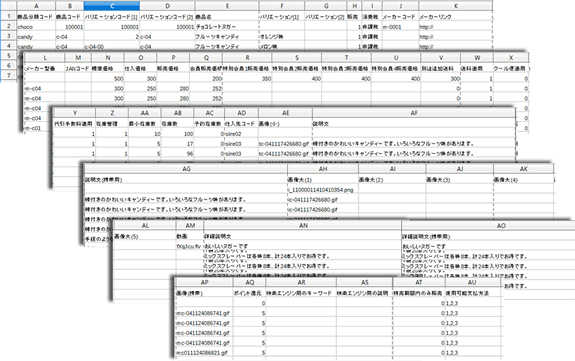Click column A header
This screenshot has width=575, height=361.
36,6
